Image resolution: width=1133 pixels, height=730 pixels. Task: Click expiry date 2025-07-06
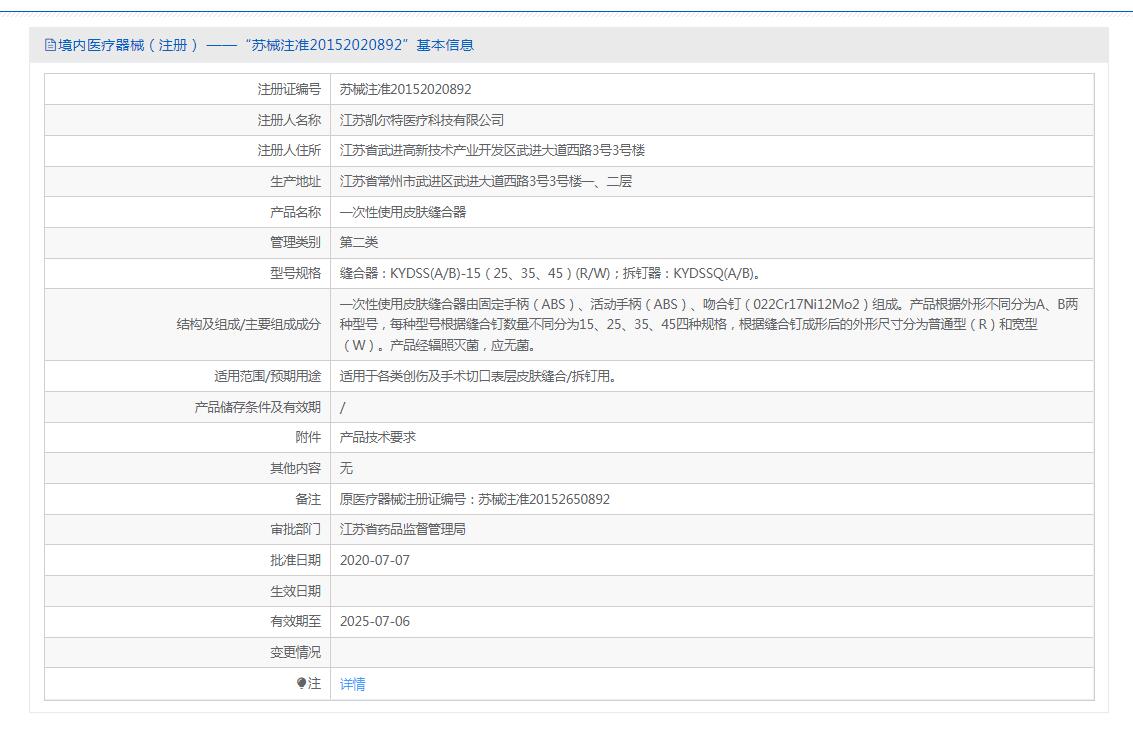coord(374,621)
